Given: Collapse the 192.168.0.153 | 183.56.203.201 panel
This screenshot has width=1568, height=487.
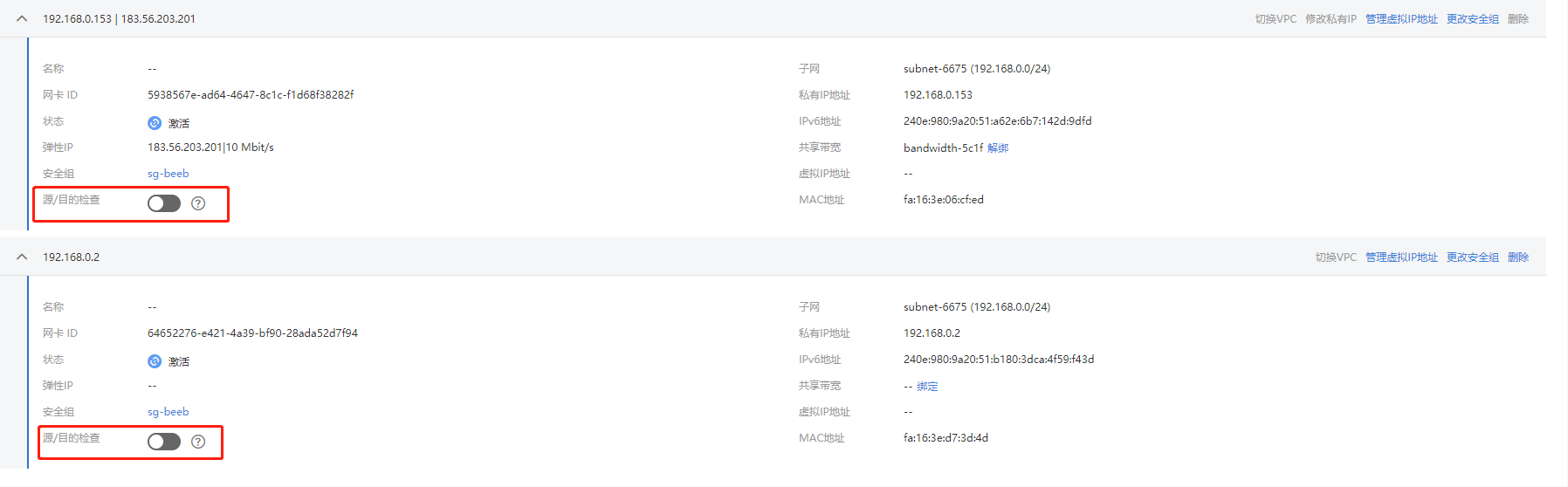Looking at the screenshot, I should [x=22, y=18].
